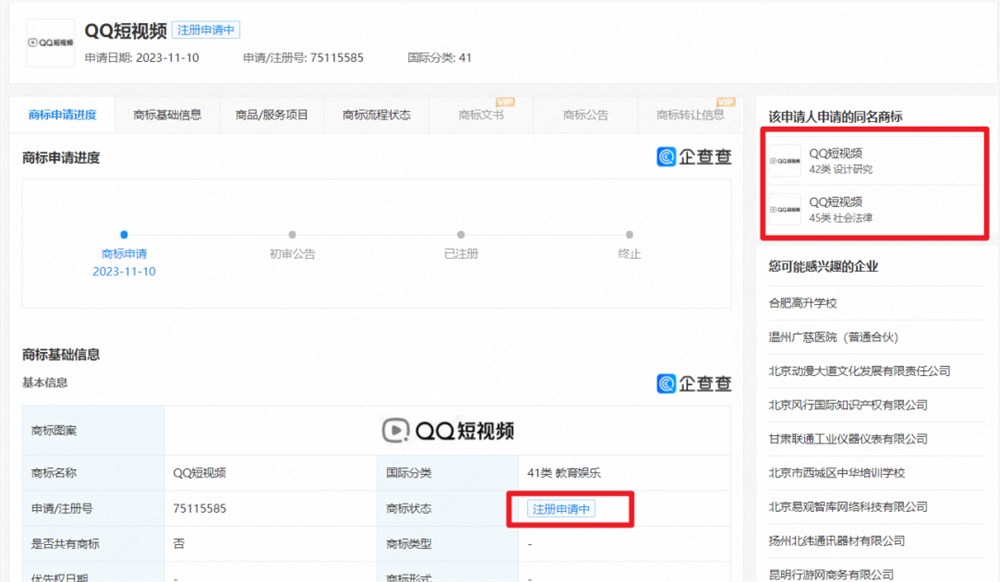
Task: Click the 初审公告 dot on the timeline
Action: point(292,238)
